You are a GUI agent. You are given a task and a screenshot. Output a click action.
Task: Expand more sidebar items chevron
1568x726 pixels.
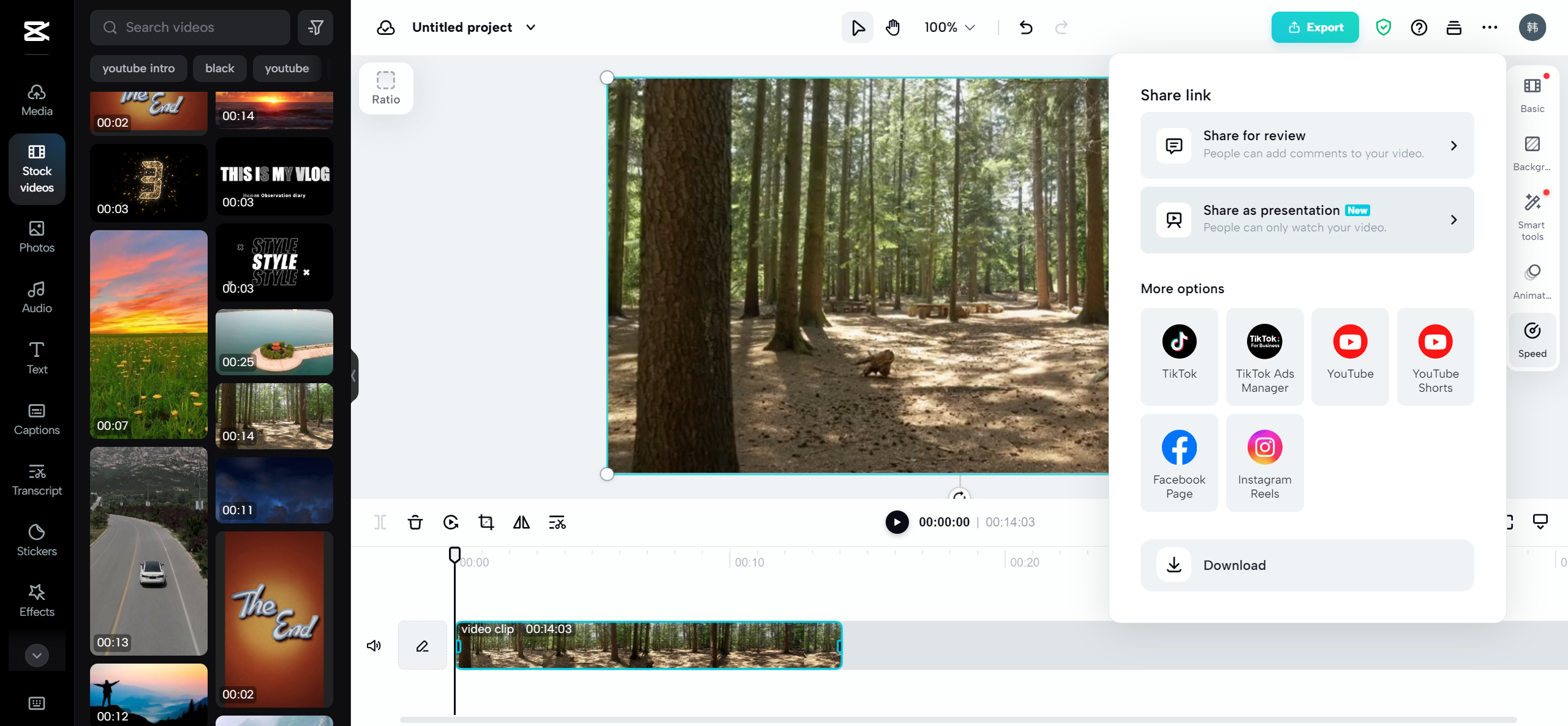pyautogui.click(x=37, y=655)
